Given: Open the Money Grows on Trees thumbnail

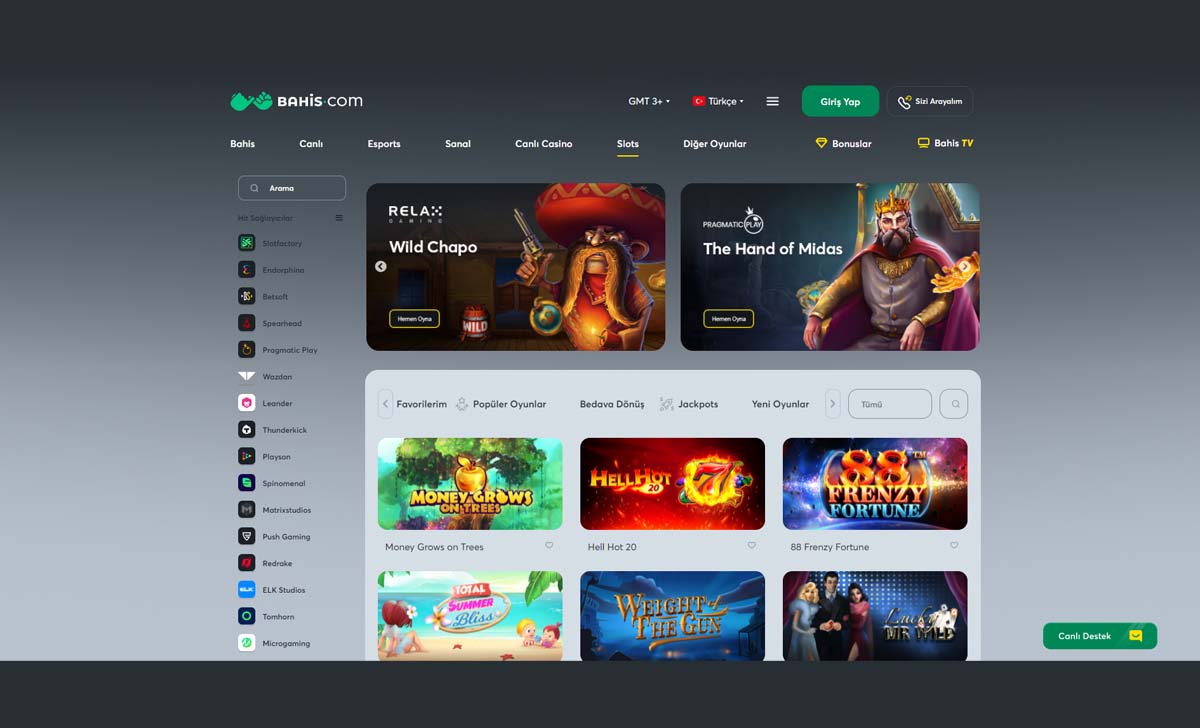Looking at the screenshot, I should click(x=470, y=484).
